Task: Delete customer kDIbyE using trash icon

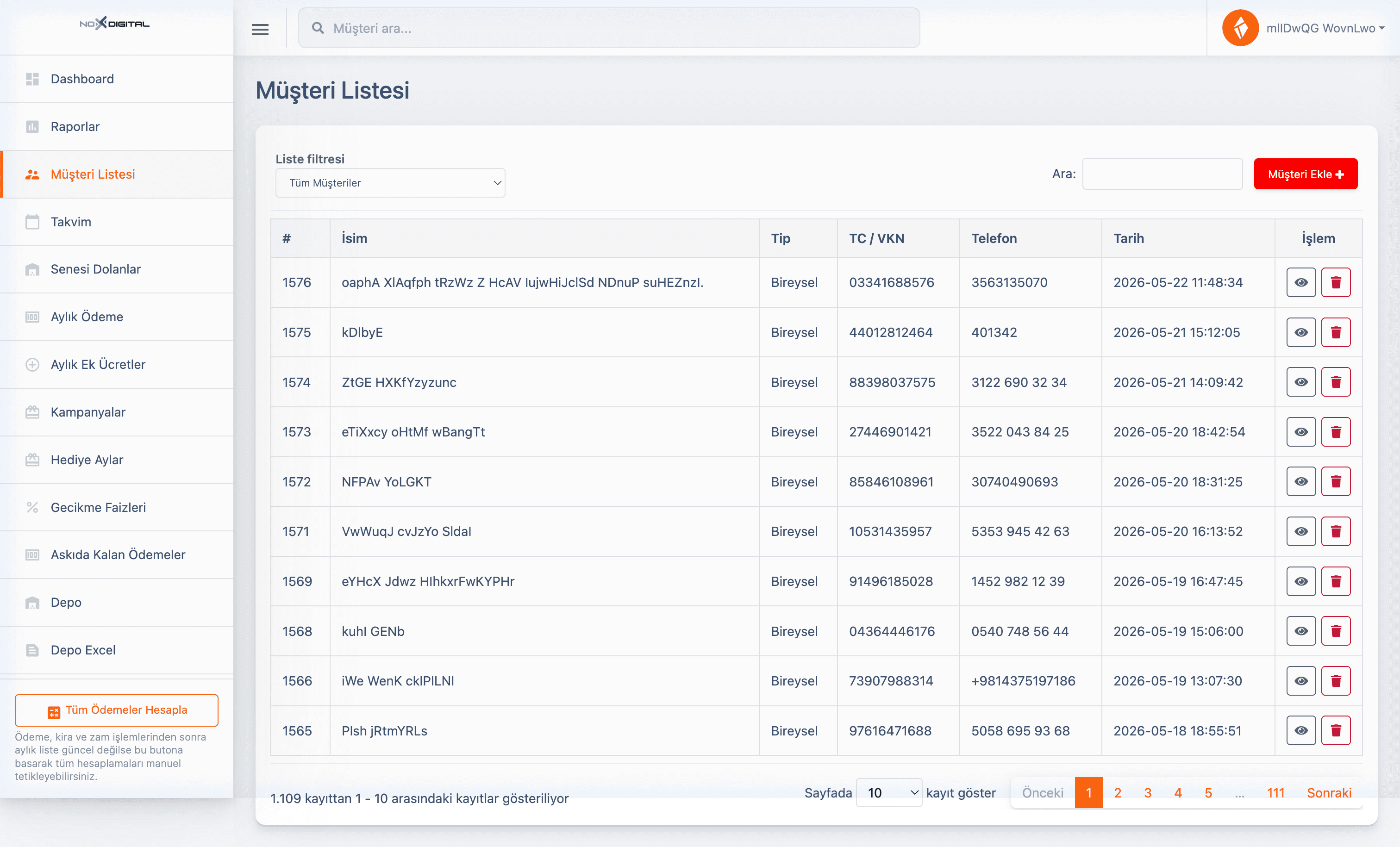Action: coord(1336,332)
